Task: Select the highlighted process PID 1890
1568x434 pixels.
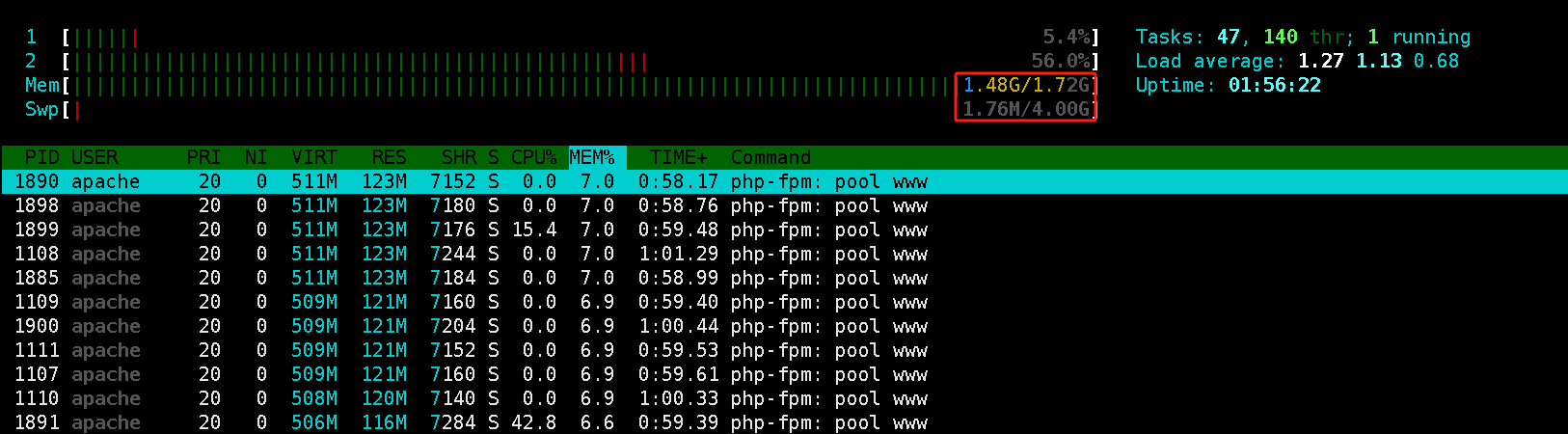Action: coord(784,181)
